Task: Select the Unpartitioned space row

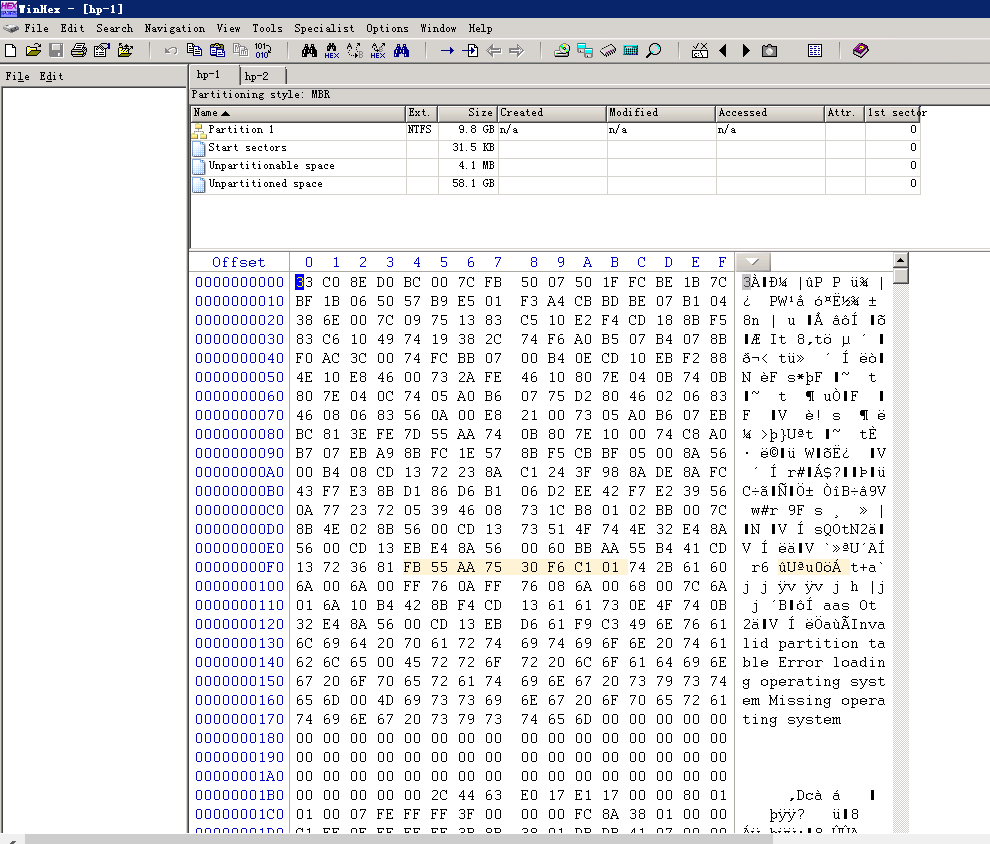Action: pyautogui.click(x=555, y=184)
